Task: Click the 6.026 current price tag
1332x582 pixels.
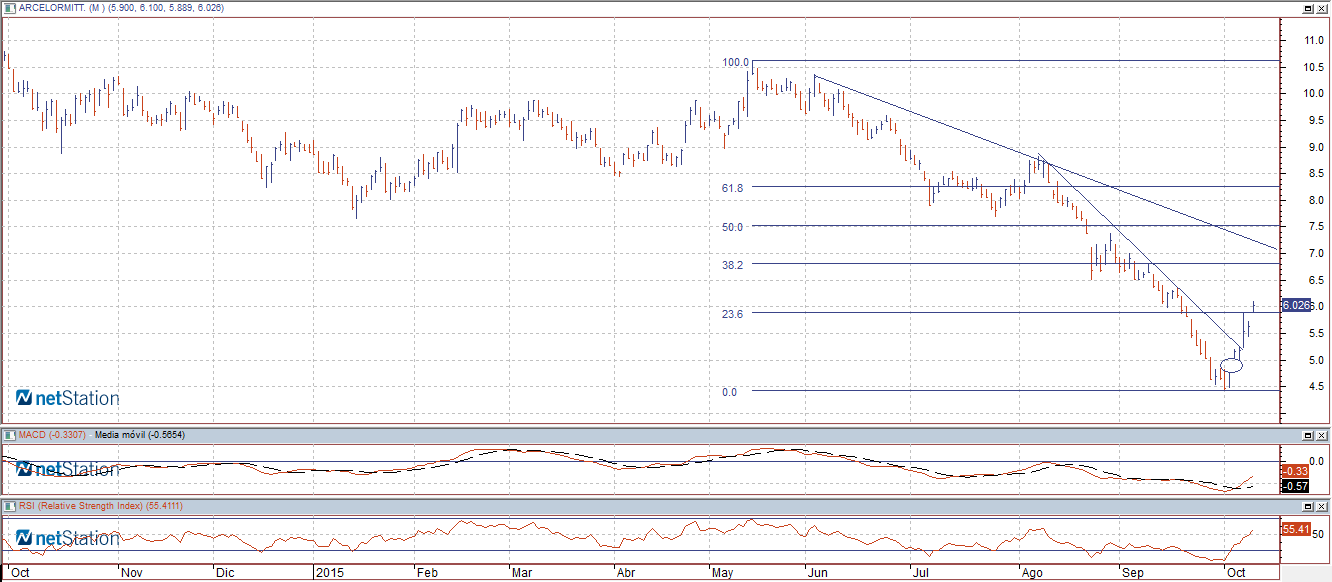Action: click(x=1294, y=305)
